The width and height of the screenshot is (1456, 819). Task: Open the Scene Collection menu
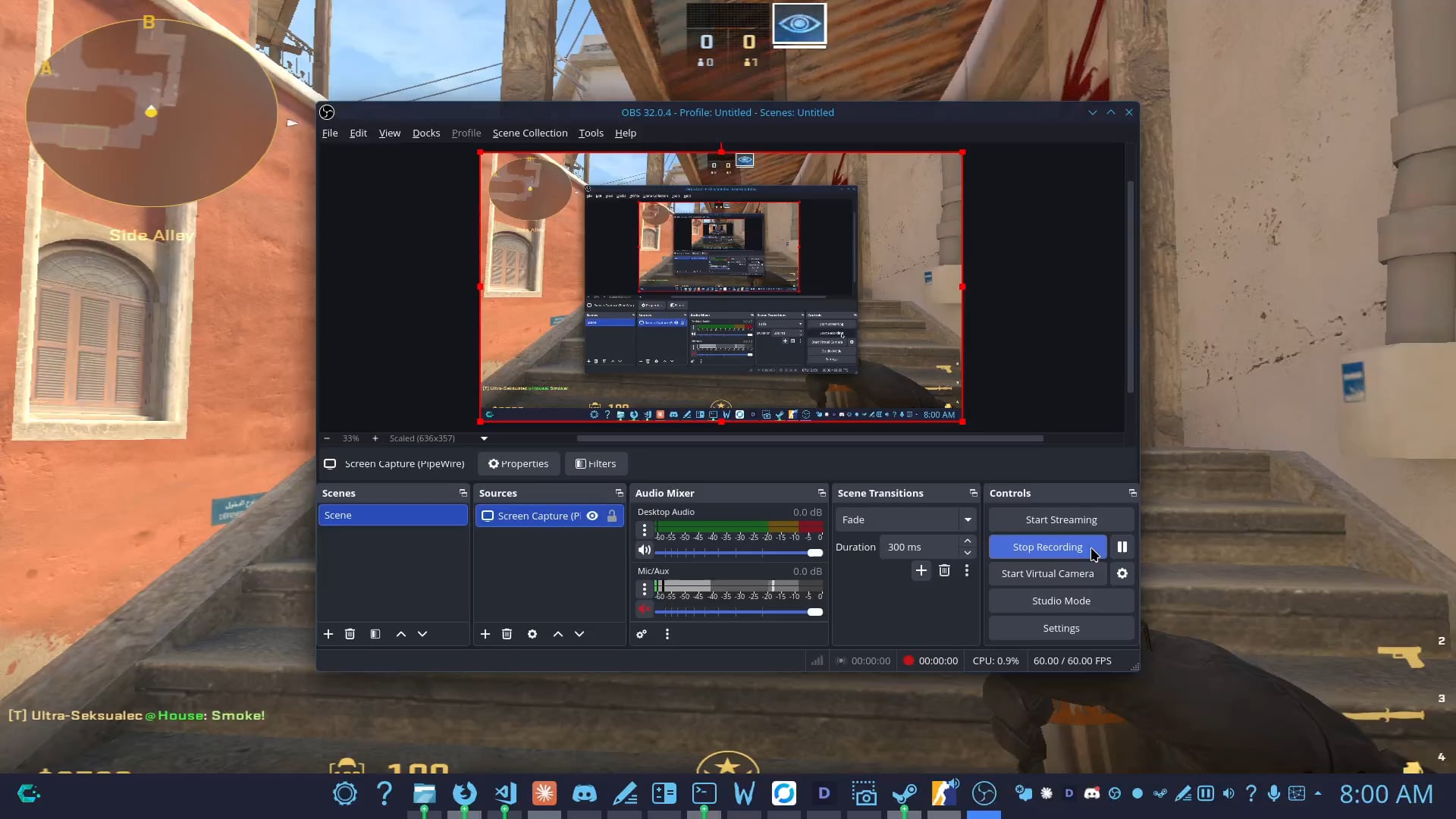coord(529,133)
